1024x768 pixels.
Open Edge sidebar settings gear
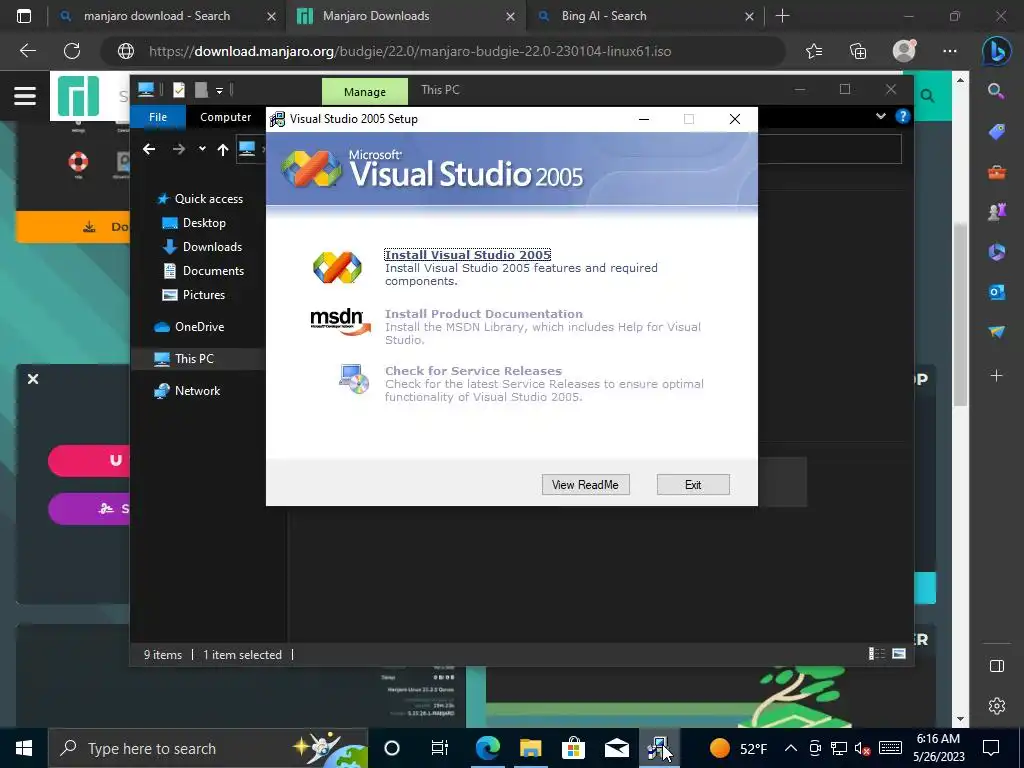coord(997,706)
